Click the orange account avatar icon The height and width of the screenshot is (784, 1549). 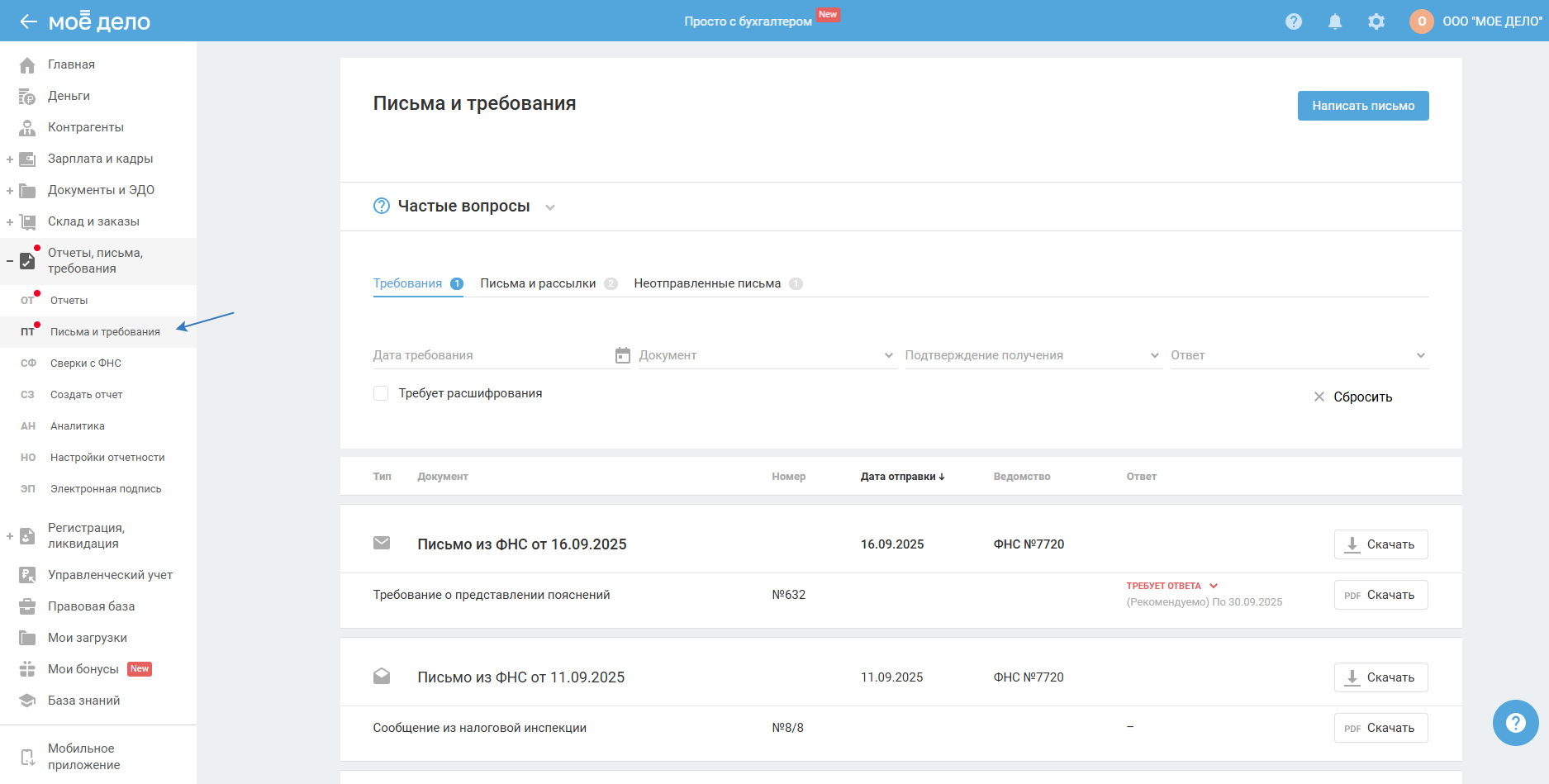pyautogui.click(x=1422, y=21)
